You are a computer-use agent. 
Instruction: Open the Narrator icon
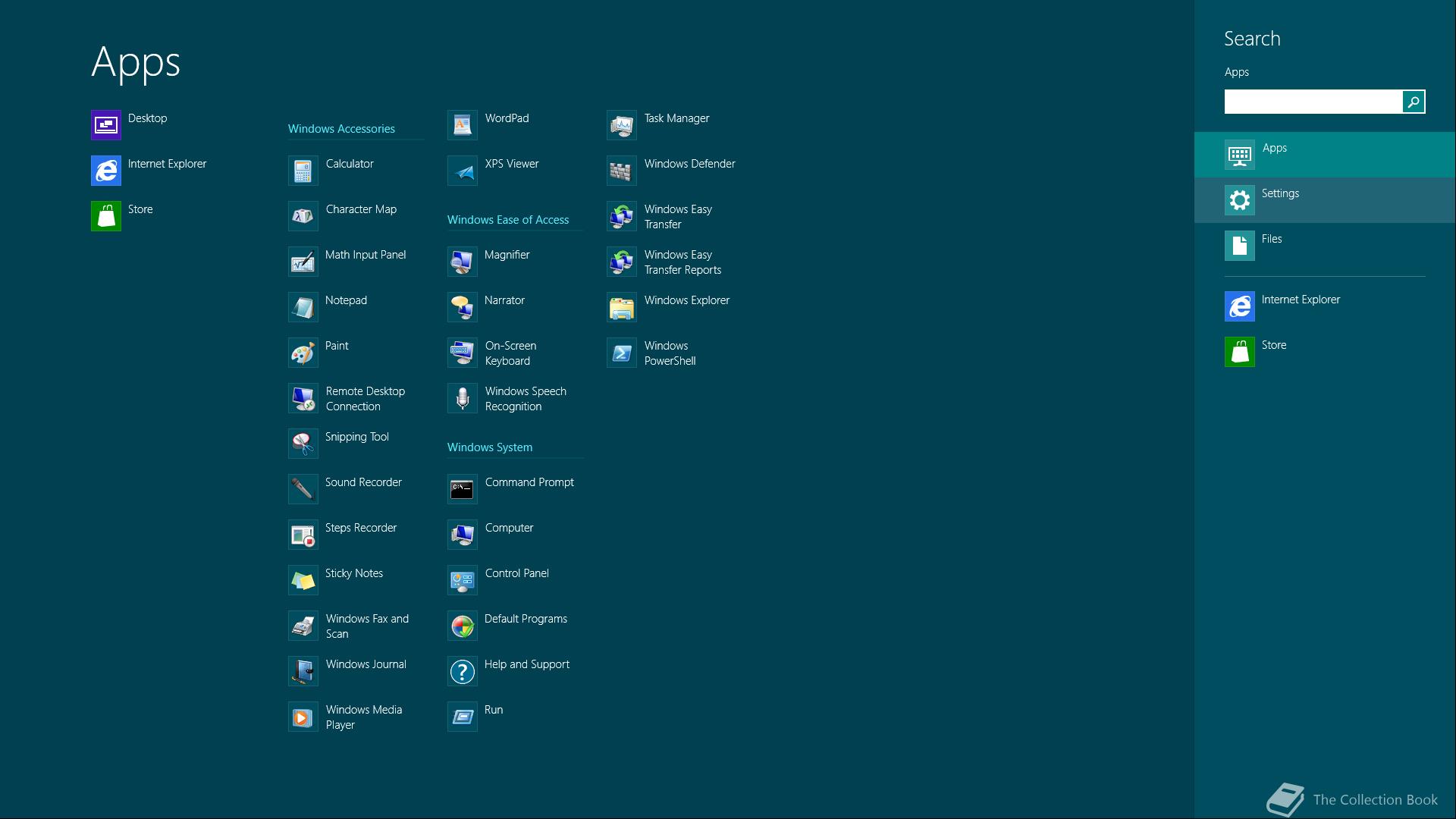coord(463,307)
